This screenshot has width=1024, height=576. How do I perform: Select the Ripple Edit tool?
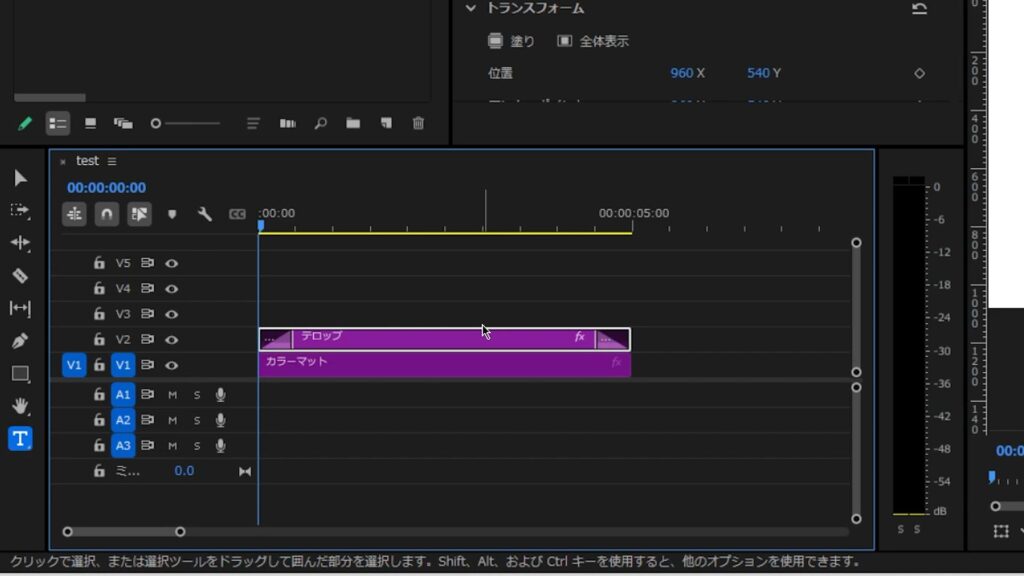point(20,243)
